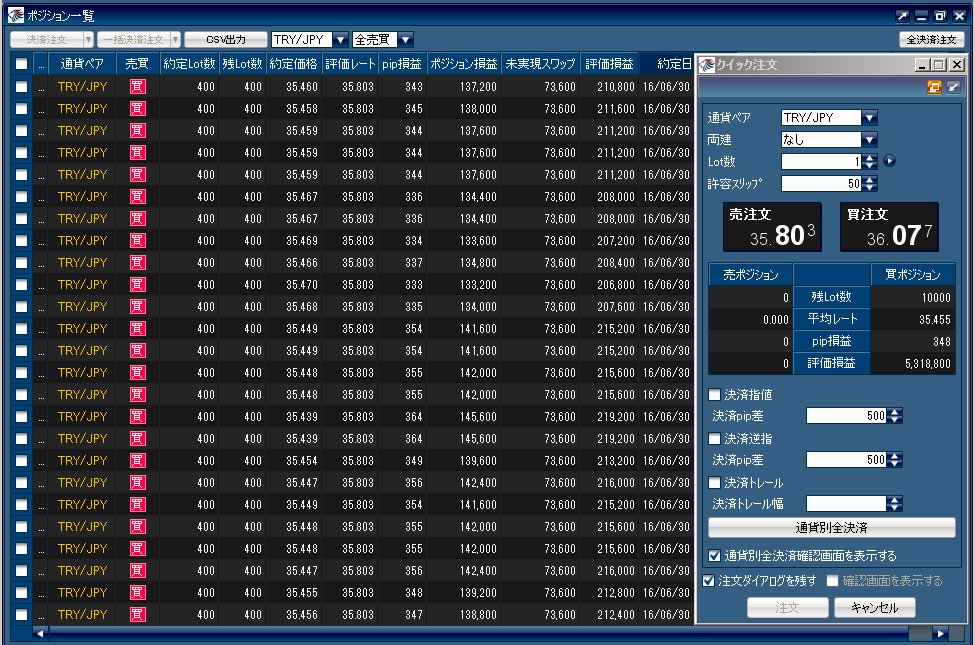Click the CSV出力 button
This screenshot has width=975, height=645.
tap(226, 40)
